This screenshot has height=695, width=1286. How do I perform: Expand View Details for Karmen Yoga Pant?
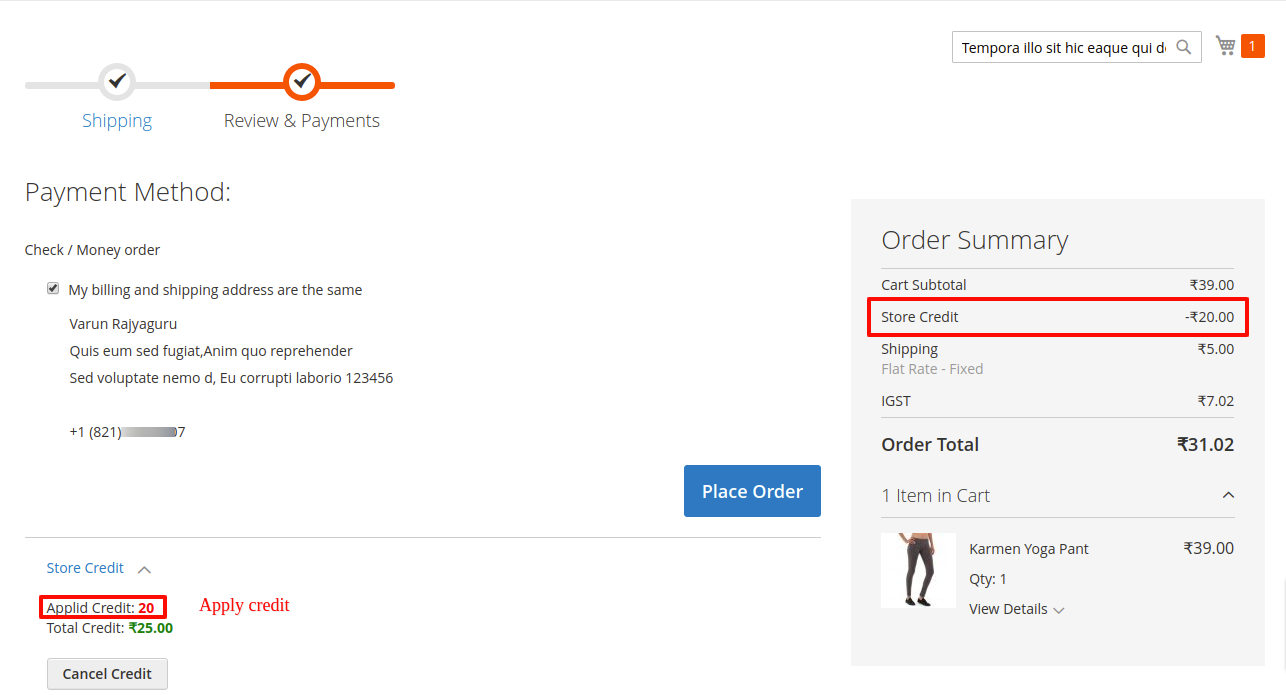click(x=1016, y=609)
